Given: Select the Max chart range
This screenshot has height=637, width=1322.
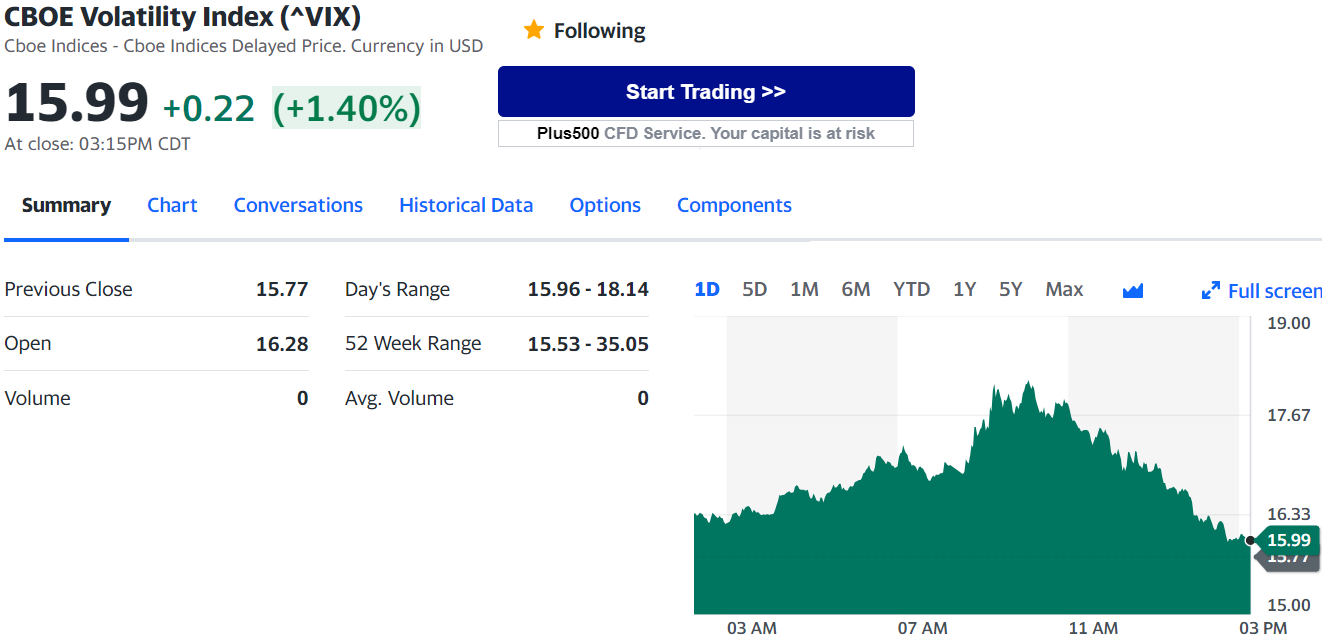Looking at the screenshot, I should pos(1064,289).
